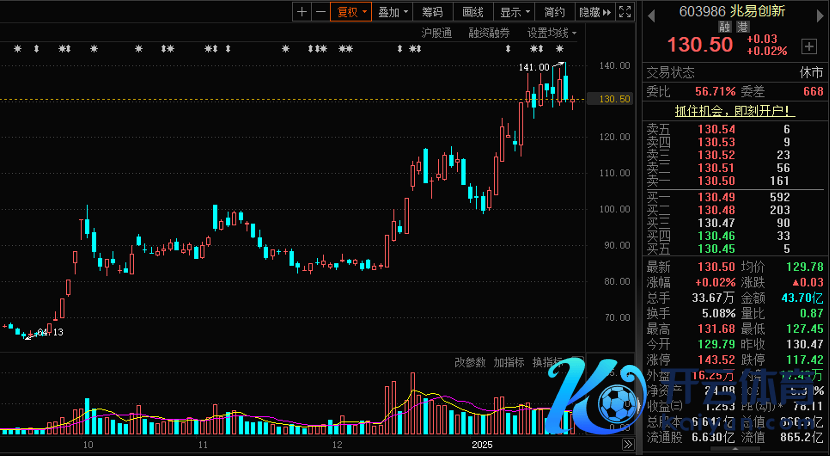Image resolution: width=830 pixels, height=456 pixels.
Task: Expand the 叠加 overlay dropdown
Action: point(392,12)
